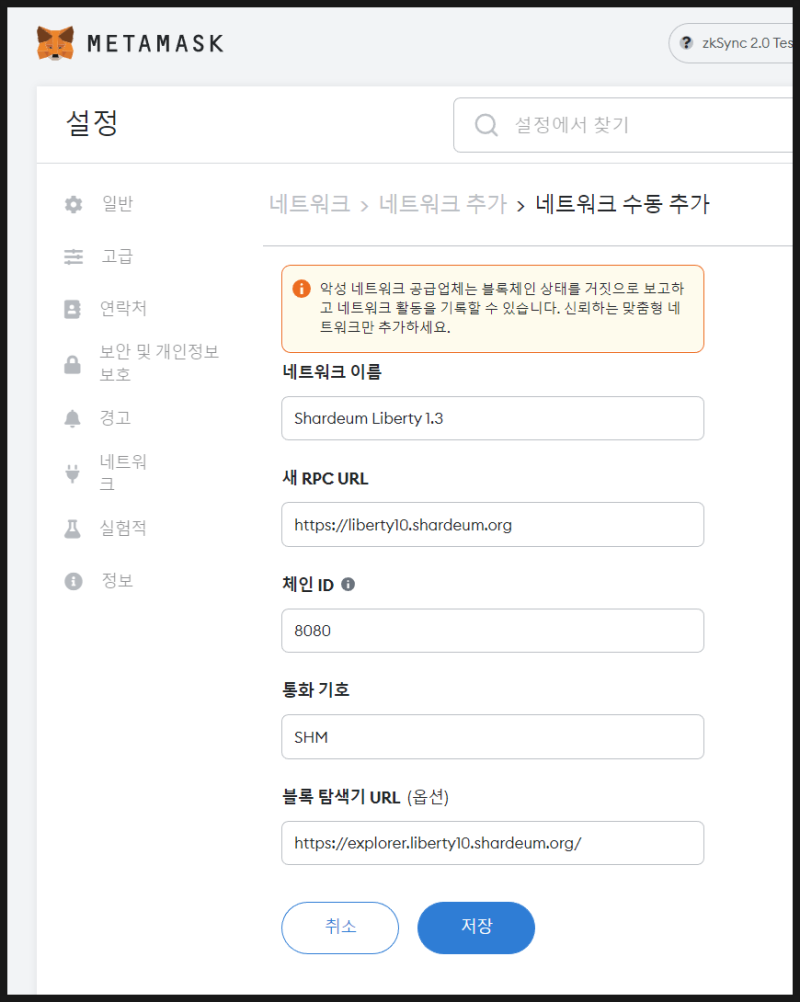
Task: Select the 새 RPC URL input field
Action: (492, 524)
